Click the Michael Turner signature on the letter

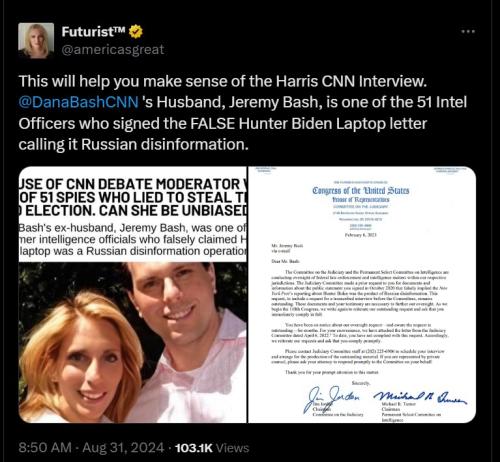[x=420, y=396]
